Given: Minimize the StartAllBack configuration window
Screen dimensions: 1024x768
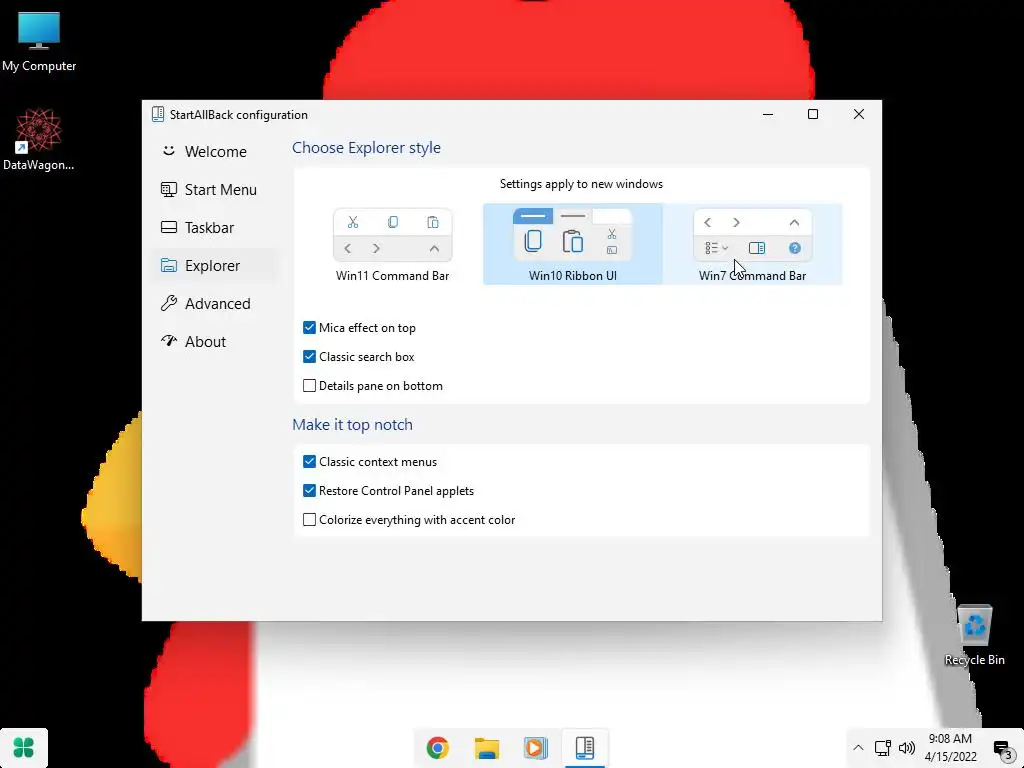Looking at the screenshot, I should point(768,114).
